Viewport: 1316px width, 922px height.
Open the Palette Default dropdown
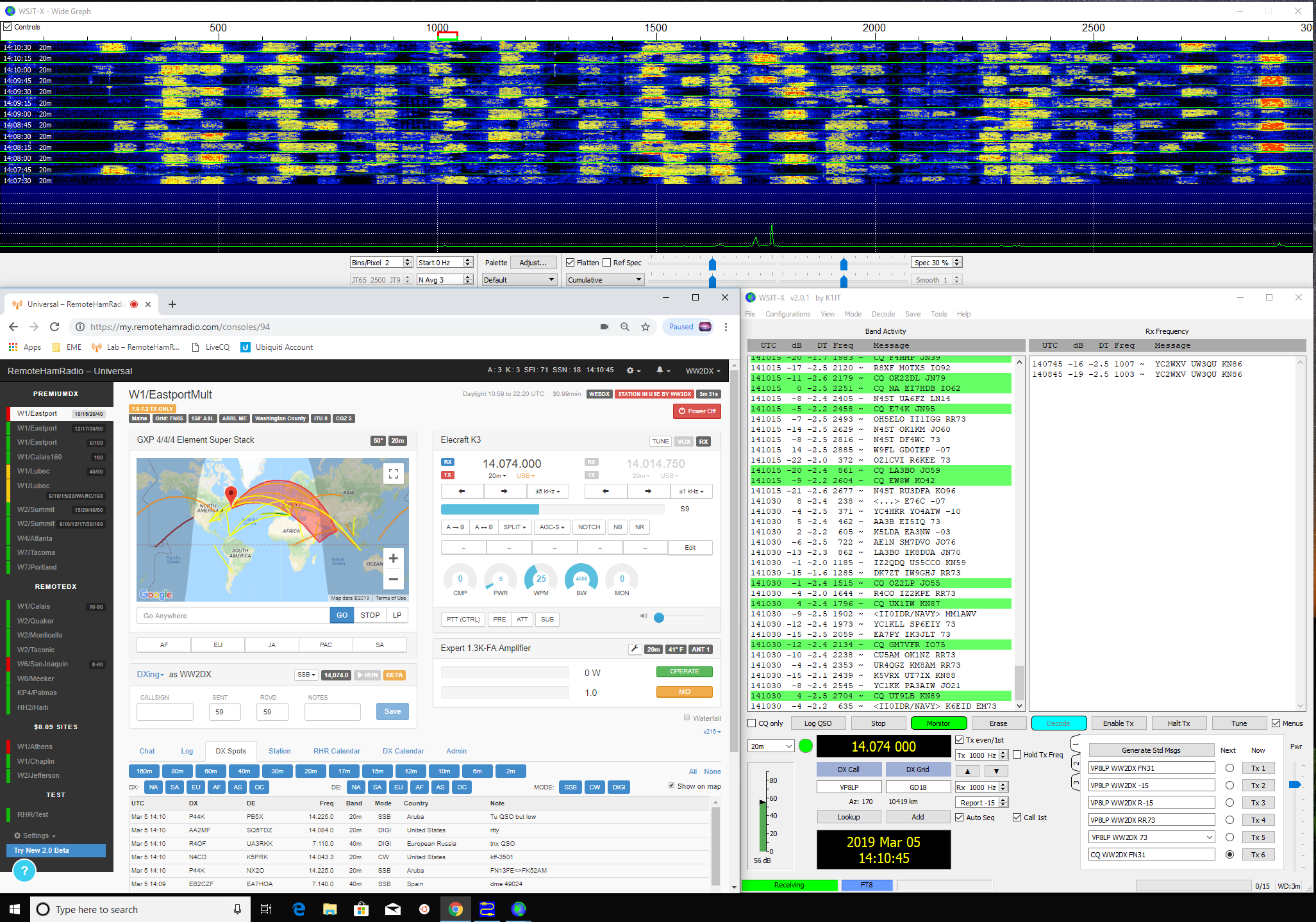519,280
